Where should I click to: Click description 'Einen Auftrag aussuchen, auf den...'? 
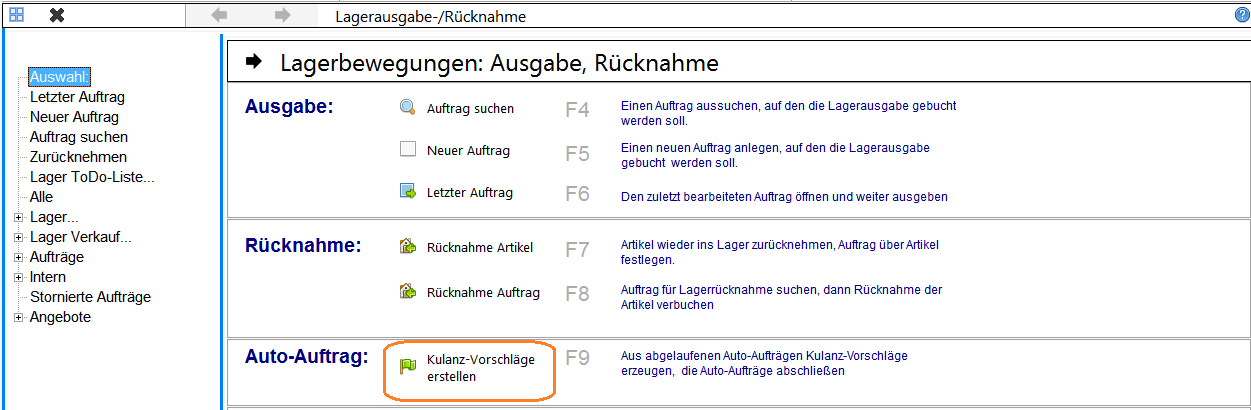click(x=789, y=113)
